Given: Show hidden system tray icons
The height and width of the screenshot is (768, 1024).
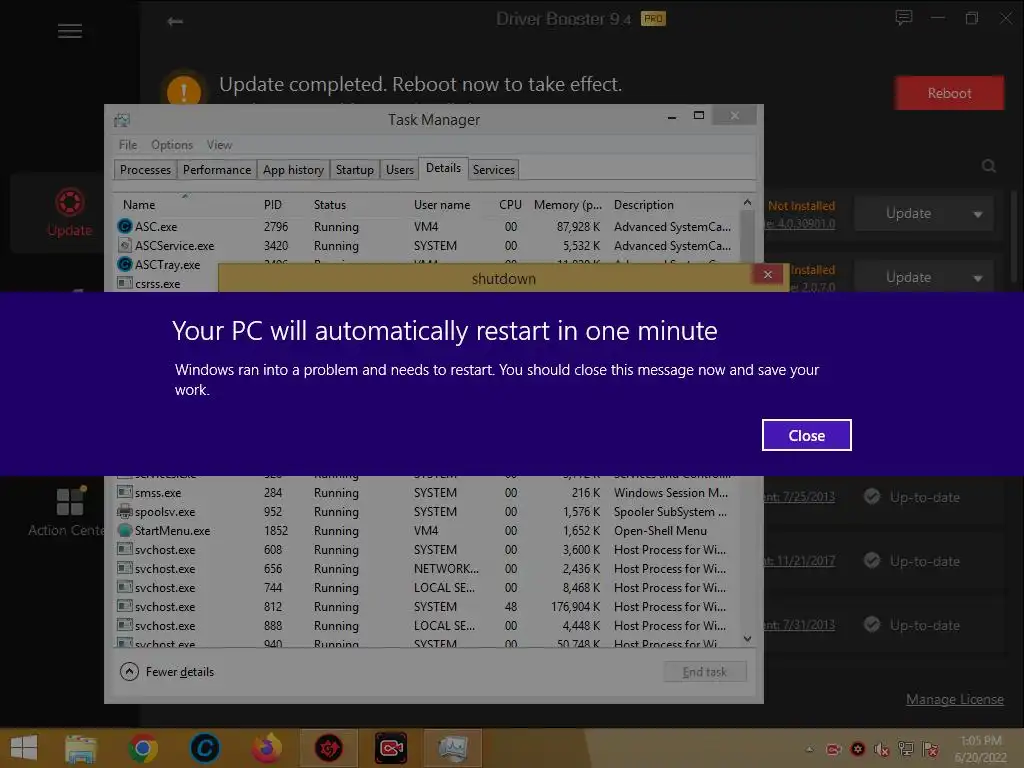Looking at the screenshot, I should click(810, 749).
